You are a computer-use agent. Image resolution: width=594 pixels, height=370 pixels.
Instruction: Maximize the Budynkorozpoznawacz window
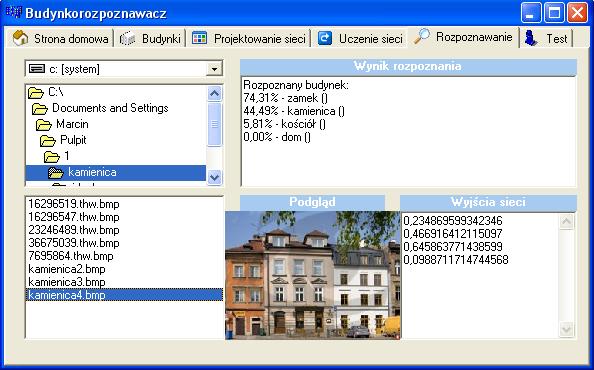pyautogui.click(x=554, y=13)
